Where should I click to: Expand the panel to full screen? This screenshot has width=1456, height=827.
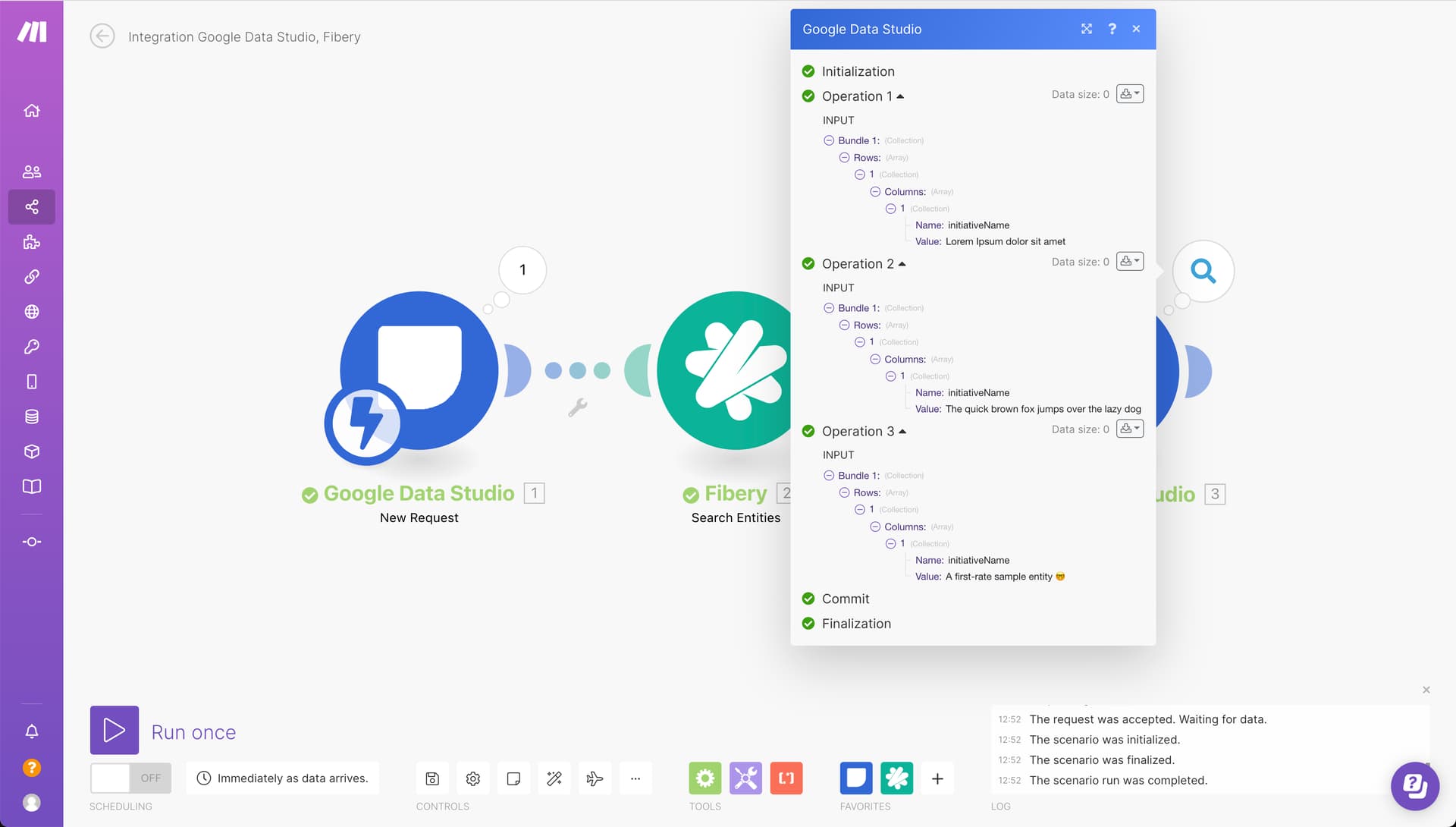tap(1087, 29)
